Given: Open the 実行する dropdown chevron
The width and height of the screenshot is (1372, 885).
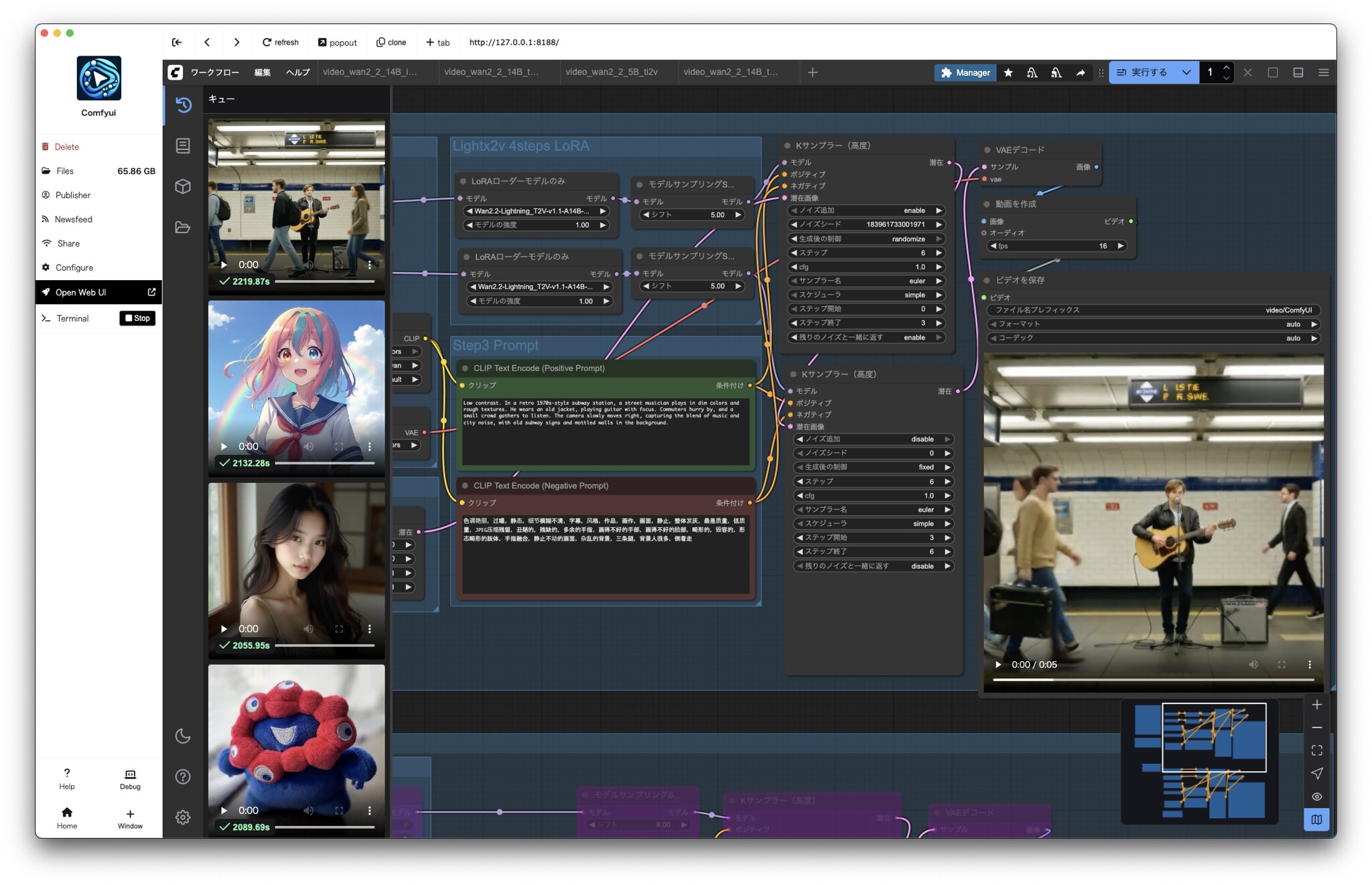Looking at the screenshot, I should pos(1186,72).
